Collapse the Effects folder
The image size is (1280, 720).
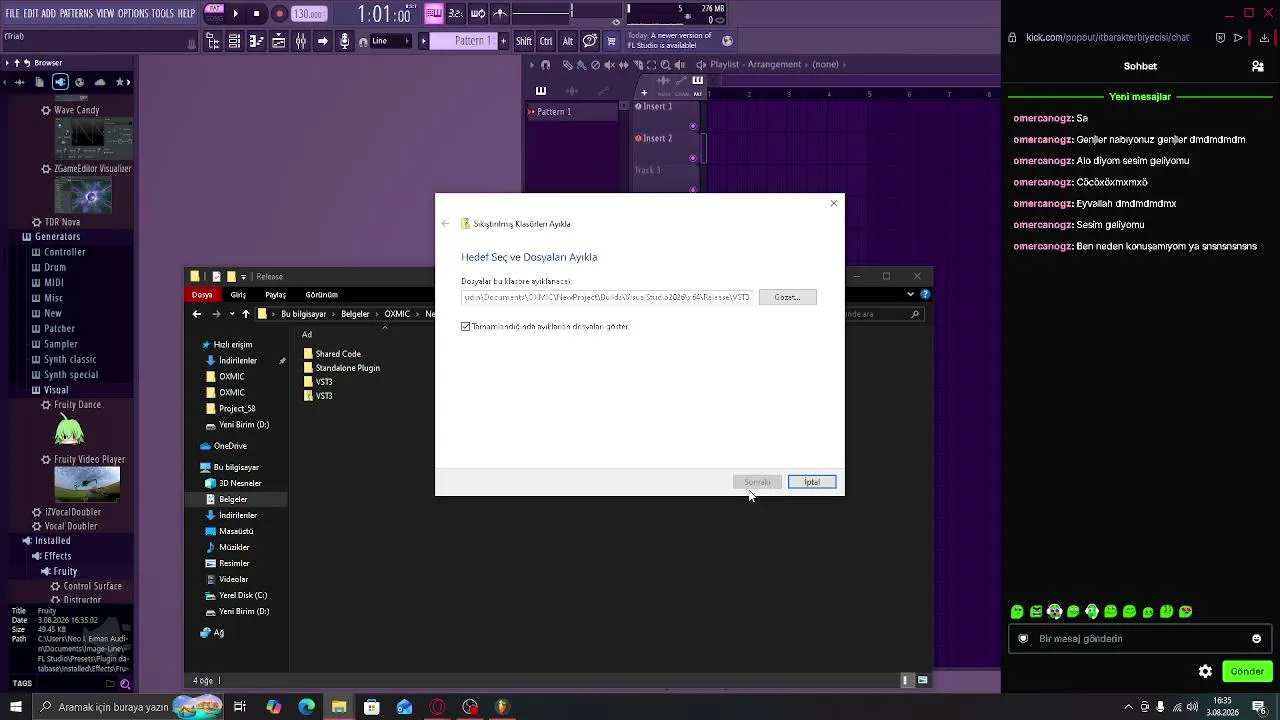(x=57, y=556)
